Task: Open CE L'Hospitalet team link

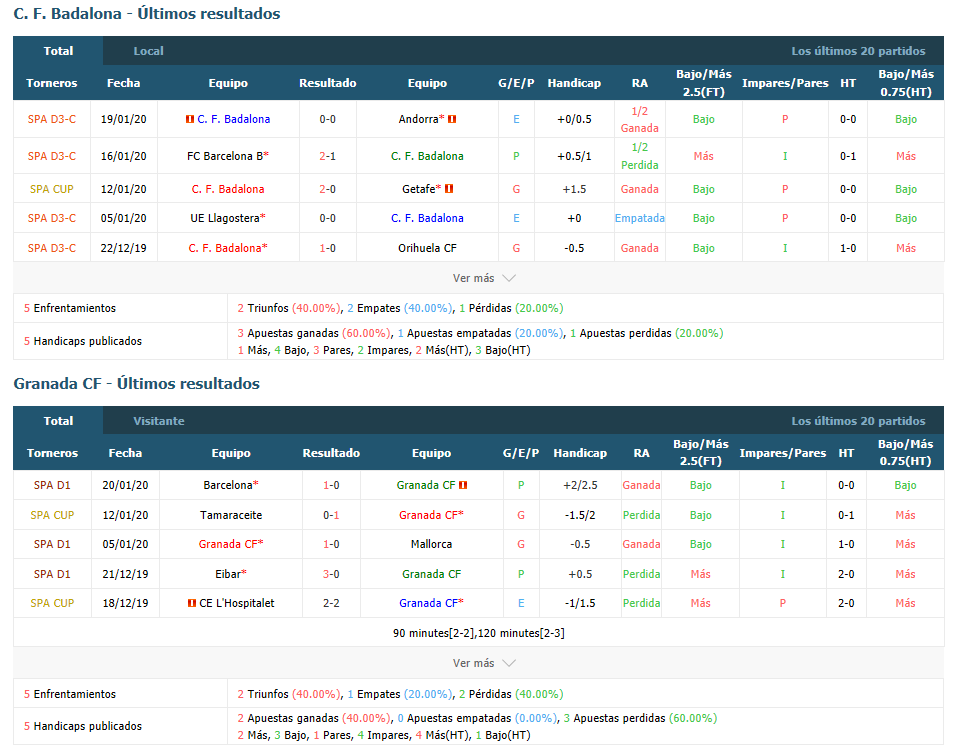Action: (237, 603)
